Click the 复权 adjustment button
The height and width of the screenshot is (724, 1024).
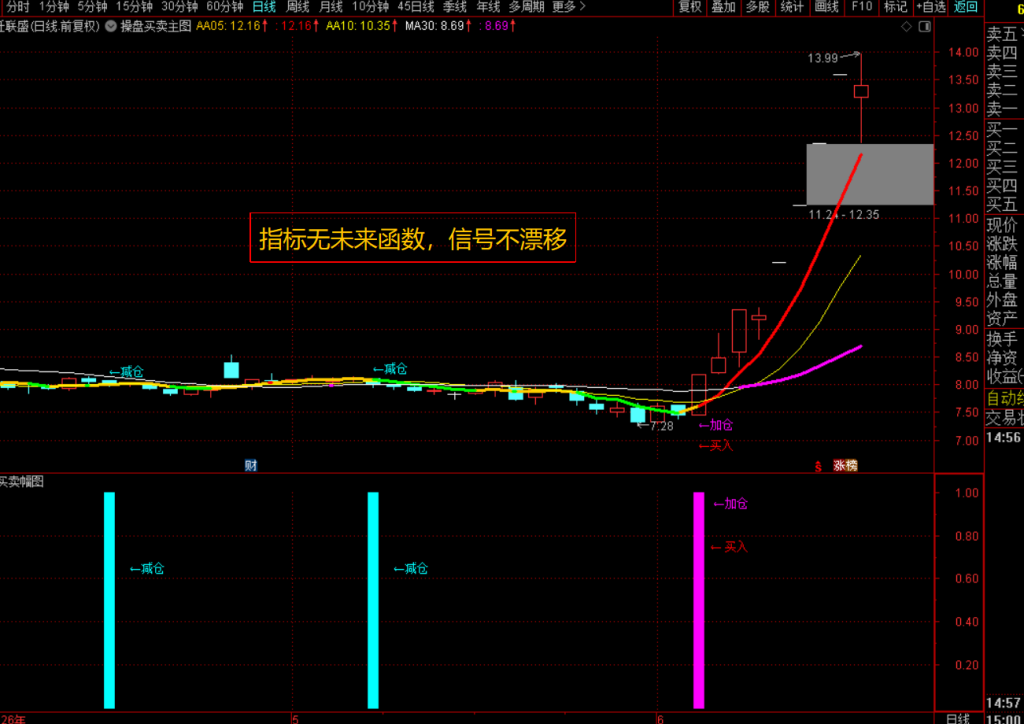[x=690, y=7]
